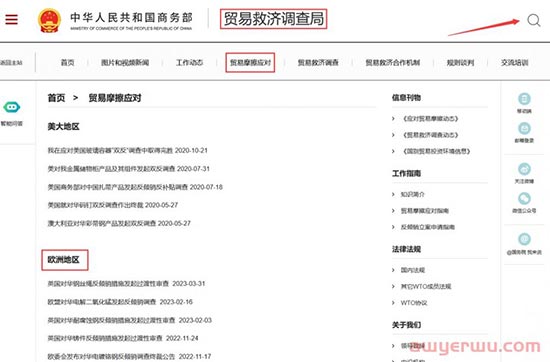Click the 中华人民共和国商务部 header title
The image size is (550, 362).
click(131, 18)
